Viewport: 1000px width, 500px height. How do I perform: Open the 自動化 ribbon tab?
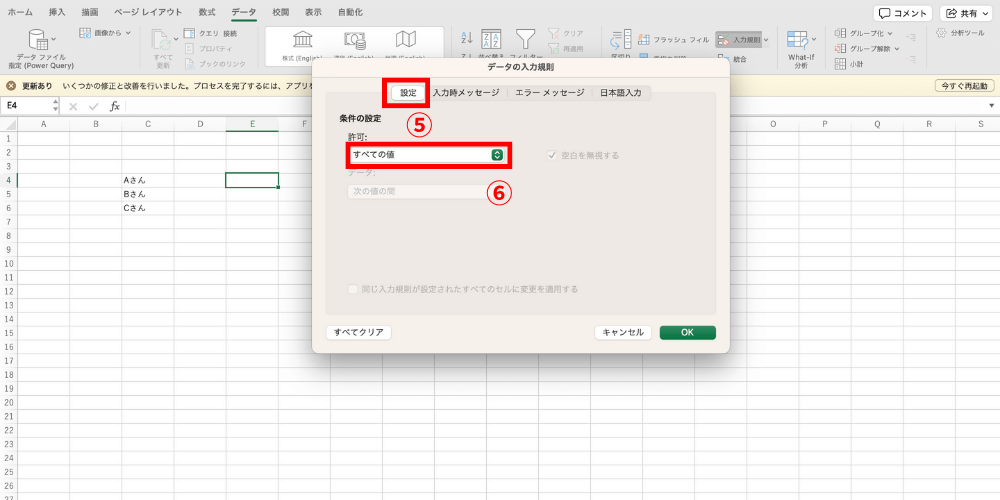coord(350,12)
